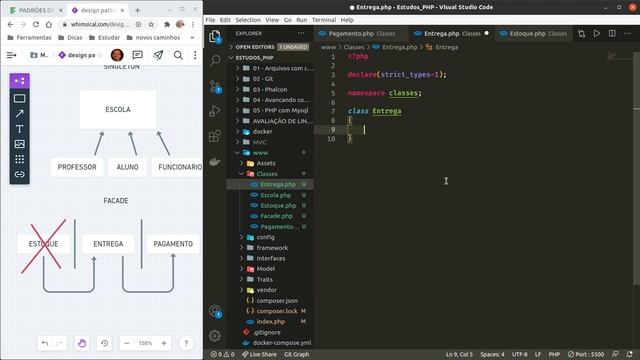Open the Whimsical icons grid tool

tap(19, 159)
